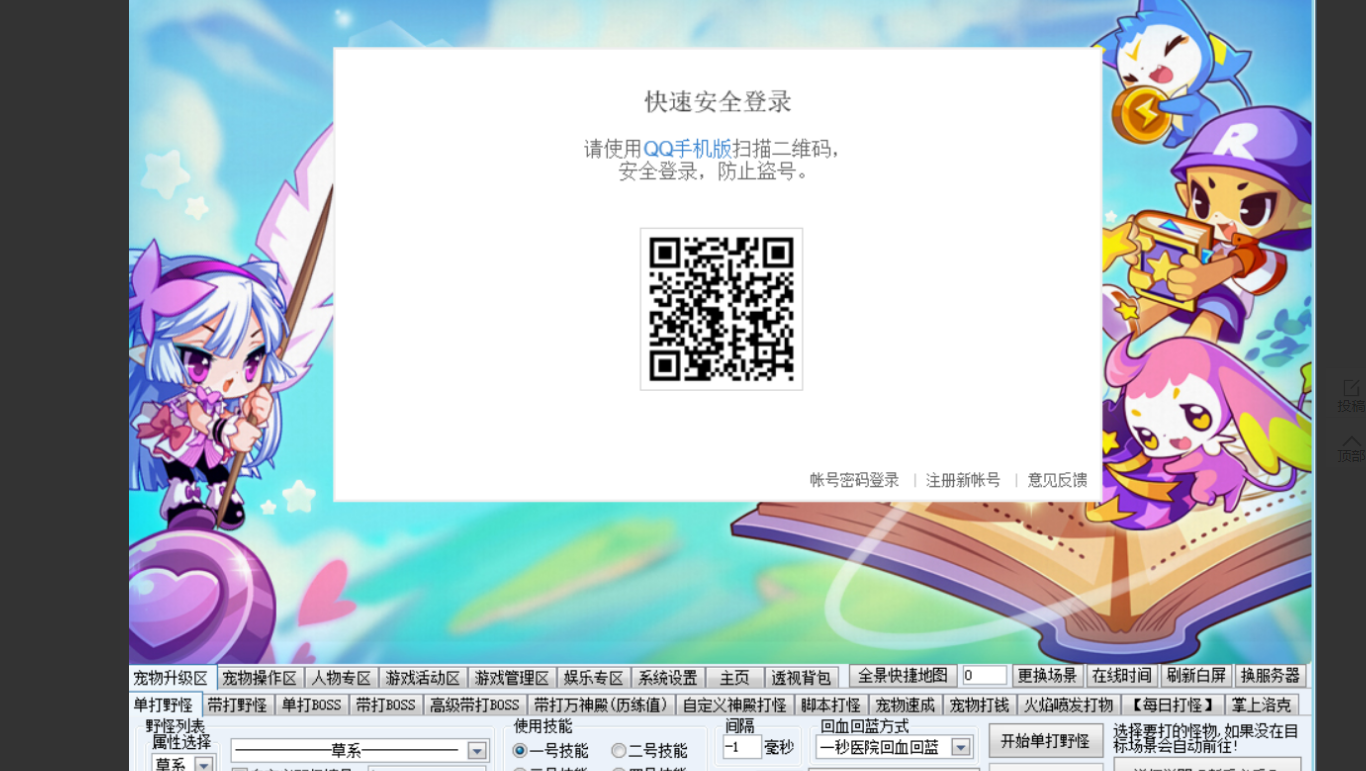Open the 单打BOSS sub-tab

[x=311, y=705]
